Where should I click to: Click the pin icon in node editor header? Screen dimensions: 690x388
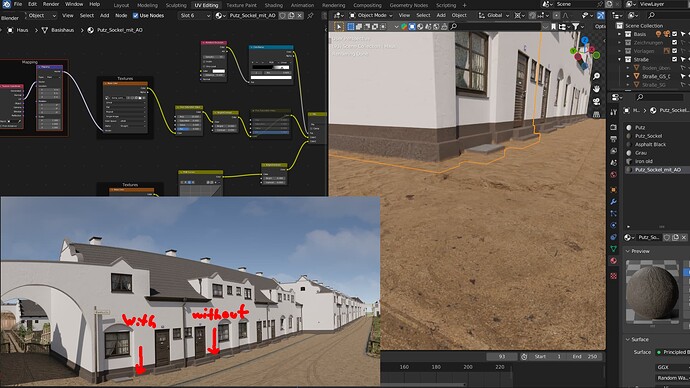[x=310, y=15]
